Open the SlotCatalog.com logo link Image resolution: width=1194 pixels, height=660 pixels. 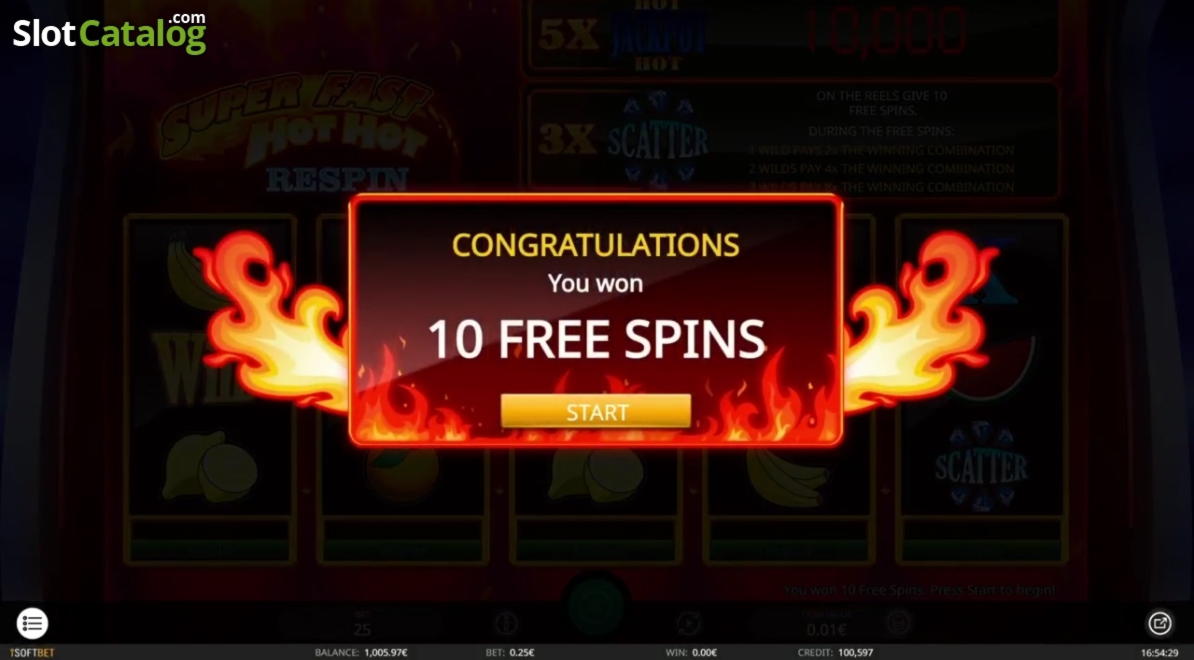(x=110, y=32)
